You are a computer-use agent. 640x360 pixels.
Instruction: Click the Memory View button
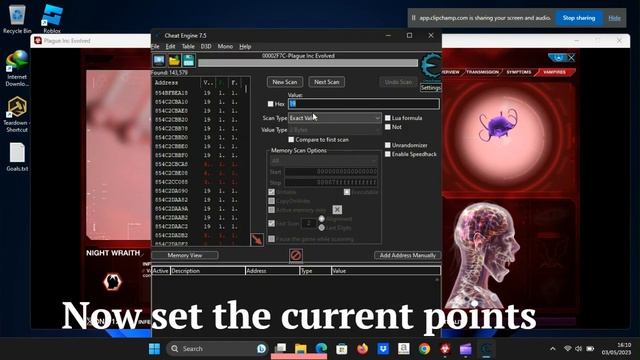coord(185,256)
